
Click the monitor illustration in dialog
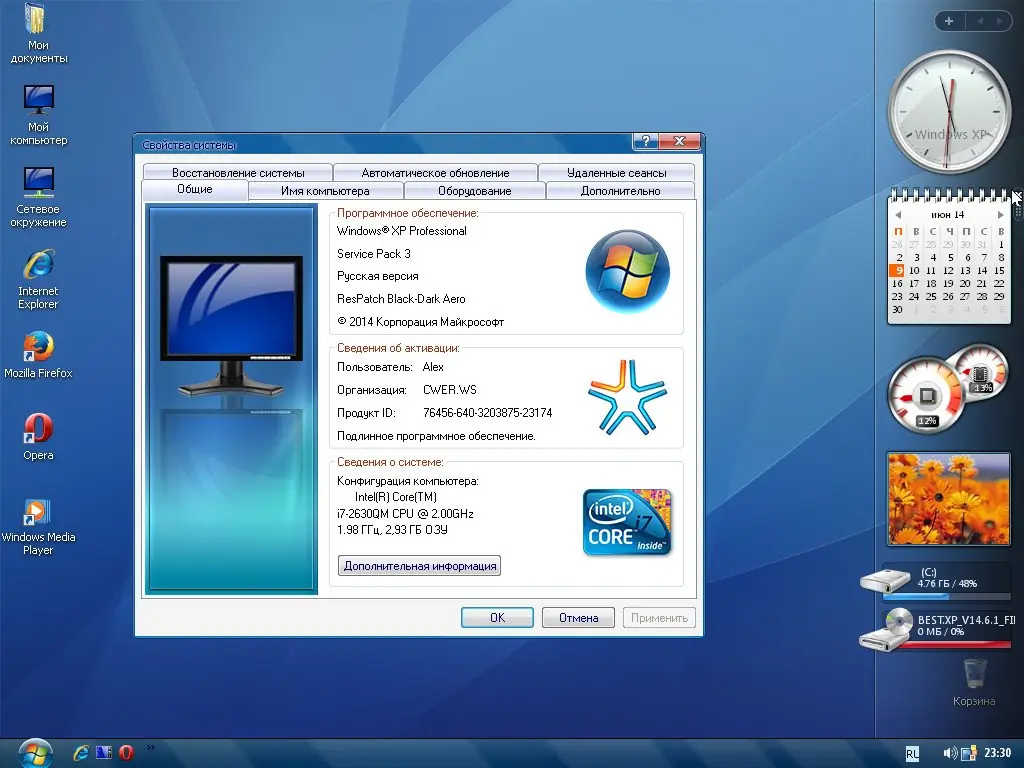(231, 327)
